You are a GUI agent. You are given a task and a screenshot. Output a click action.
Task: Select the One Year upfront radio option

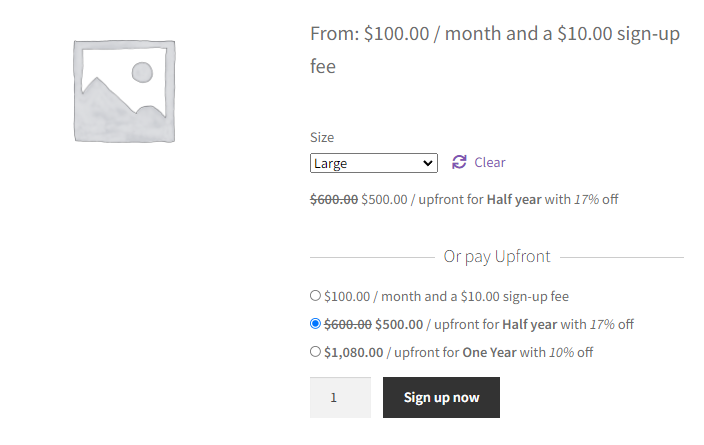[x=315, y=351]
